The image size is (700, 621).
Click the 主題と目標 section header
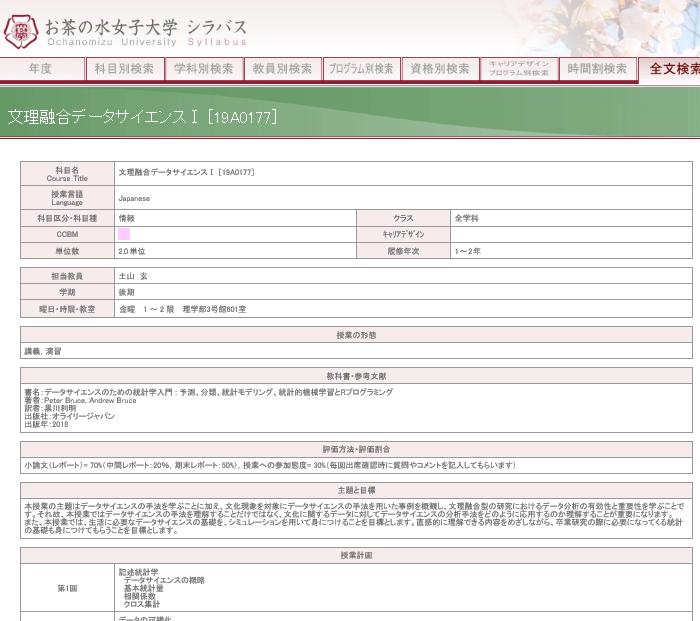point(356,491)
